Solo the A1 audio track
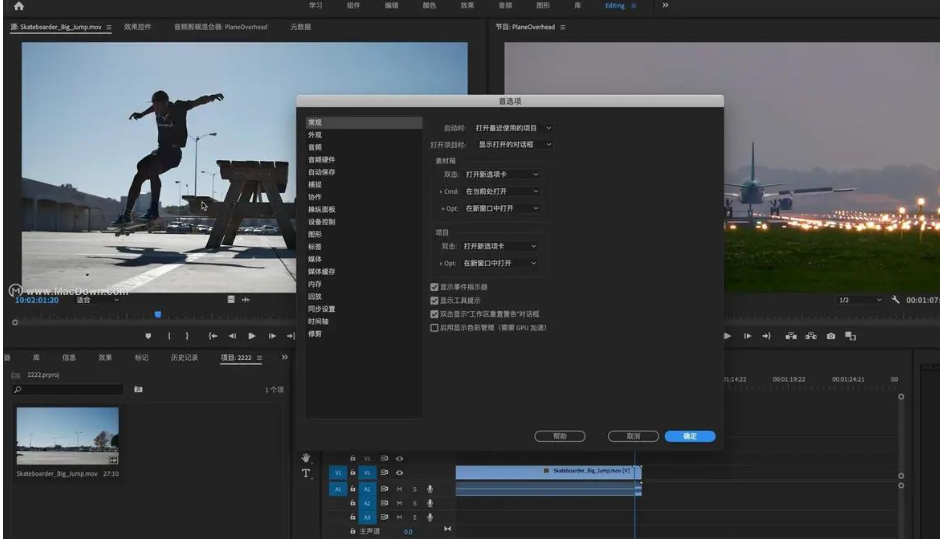 pos(414,489)
